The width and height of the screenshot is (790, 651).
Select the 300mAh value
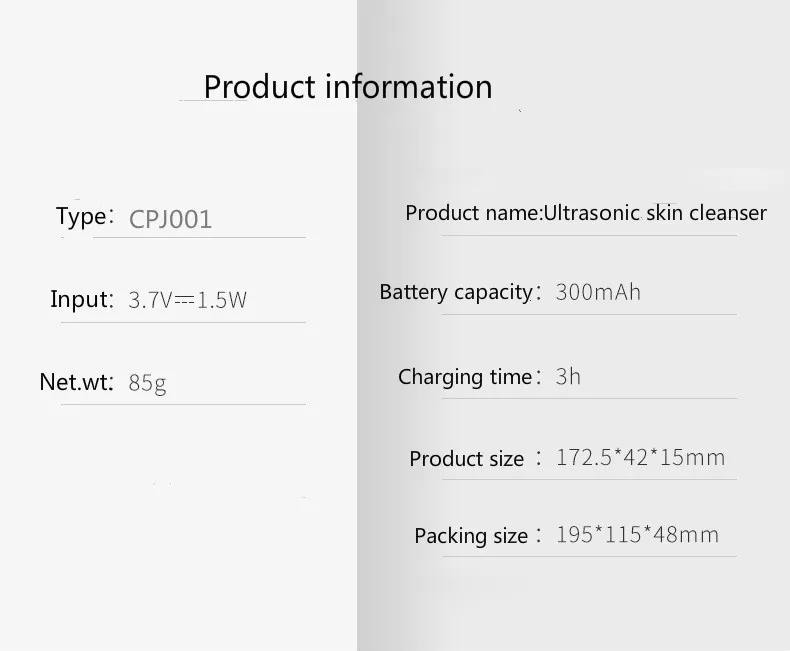pos(598,292)
